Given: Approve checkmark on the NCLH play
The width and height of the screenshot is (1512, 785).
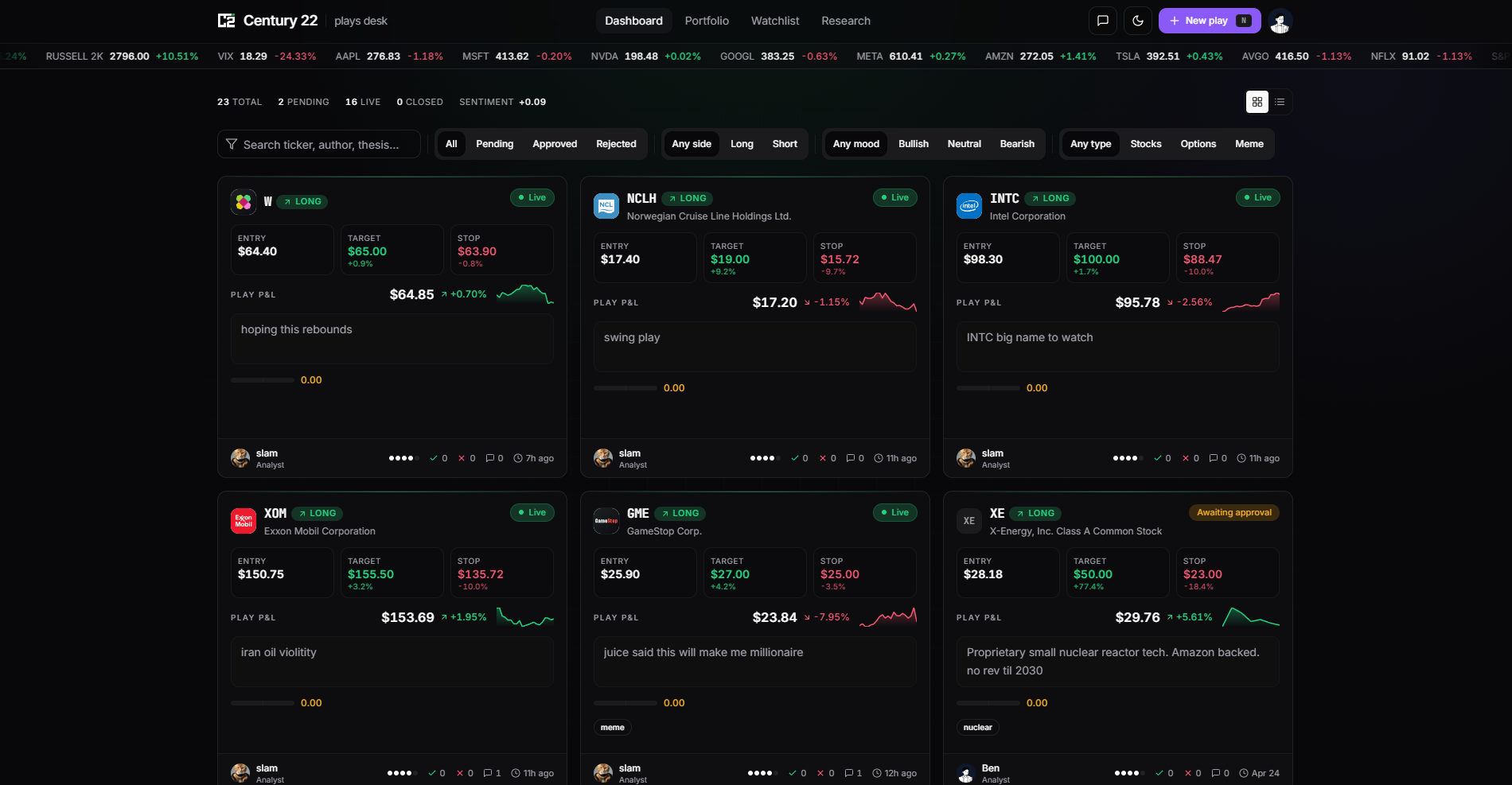Looking at the screenshot, I should [x=794, y=458].
